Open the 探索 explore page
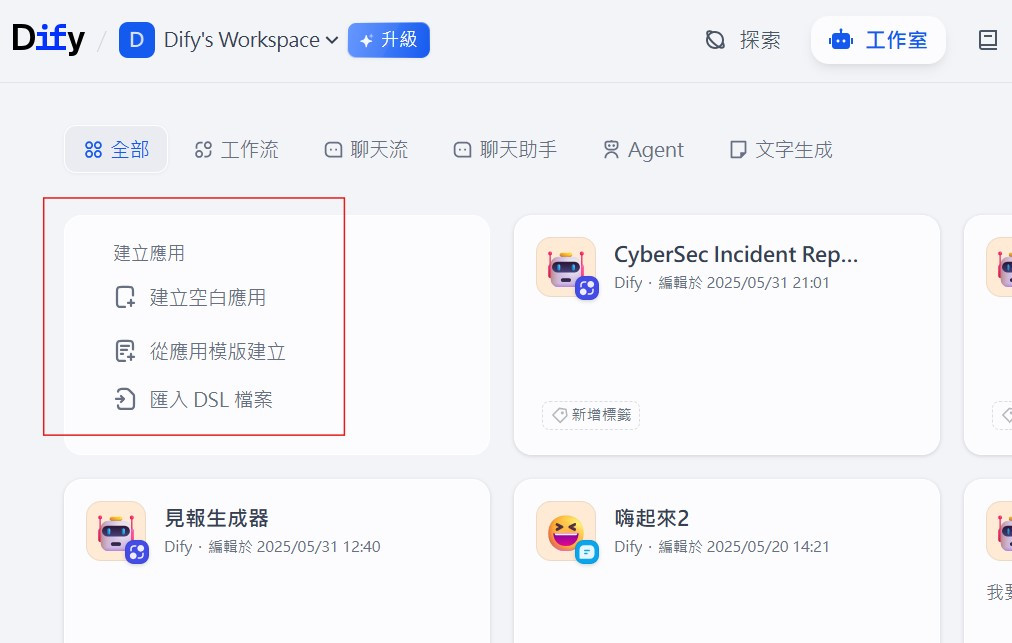The height and width of the screenshot is (643, 1012). click(743, 40)
